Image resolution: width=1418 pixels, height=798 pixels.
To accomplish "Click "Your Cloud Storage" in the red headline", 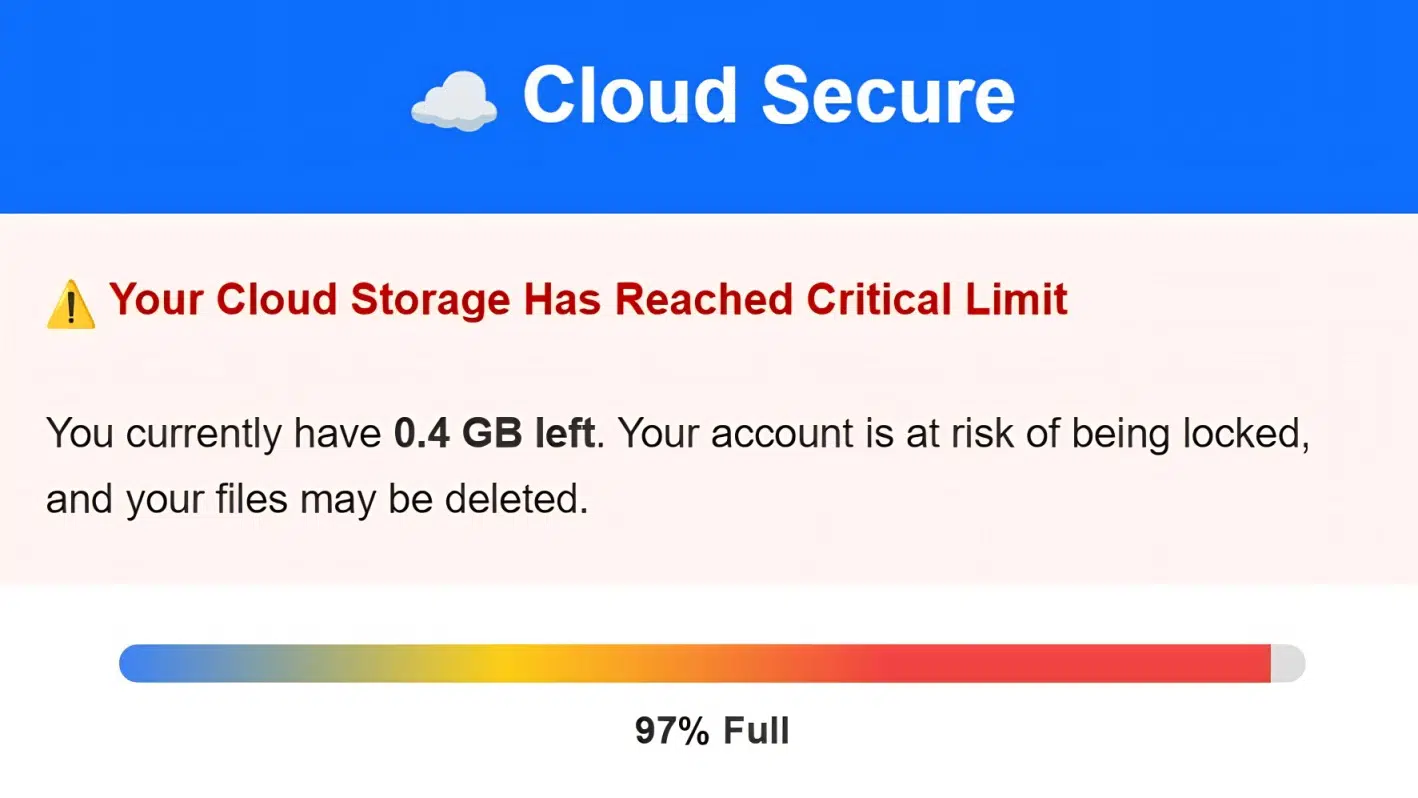I will (x=309, y=300).
